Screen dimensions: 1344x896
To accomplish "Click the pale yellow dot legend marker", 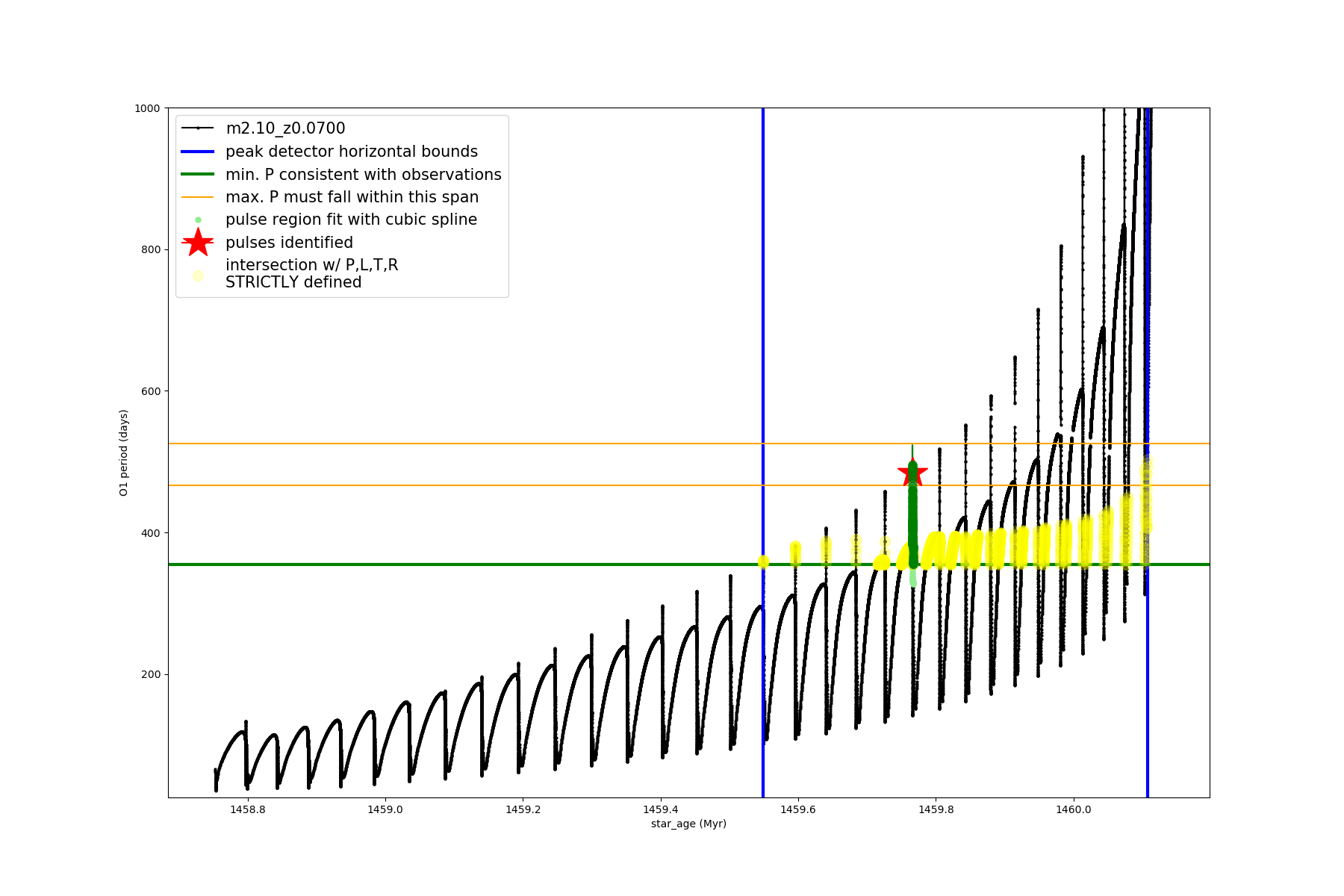I will [198, 276].
